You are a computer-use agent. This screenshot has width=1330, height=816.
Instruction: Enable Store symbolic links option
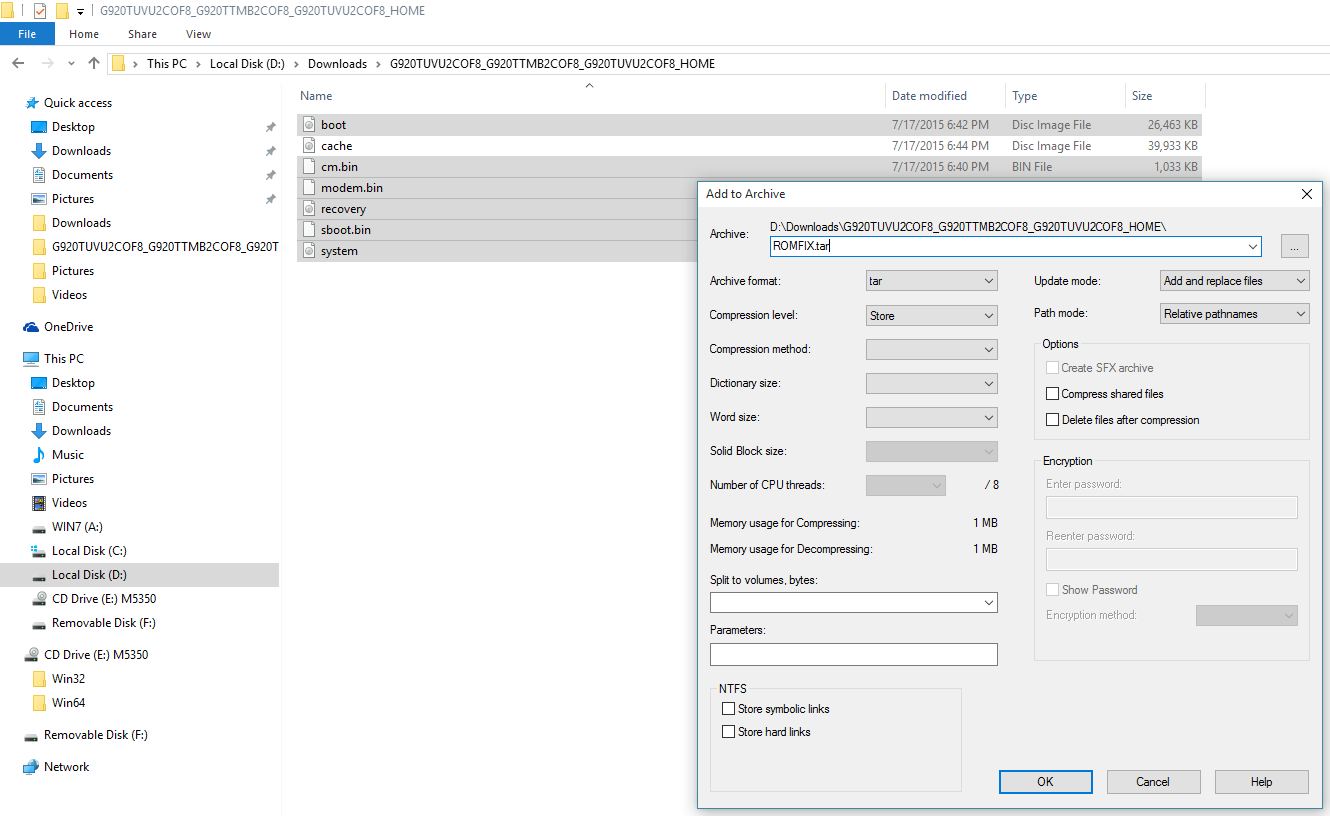pos(728,709)
